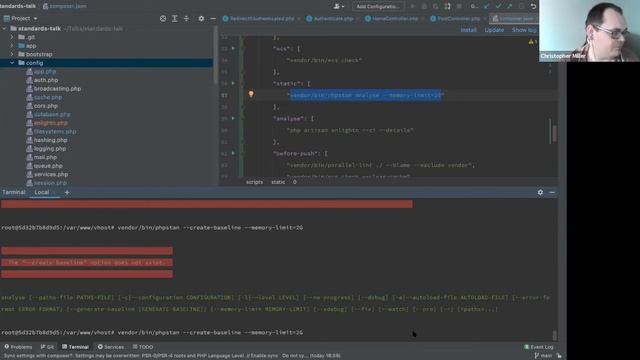The height and width of the screenshot is (360, 640).
Task: Open filesystems.php file
Action: pos(55,131)
